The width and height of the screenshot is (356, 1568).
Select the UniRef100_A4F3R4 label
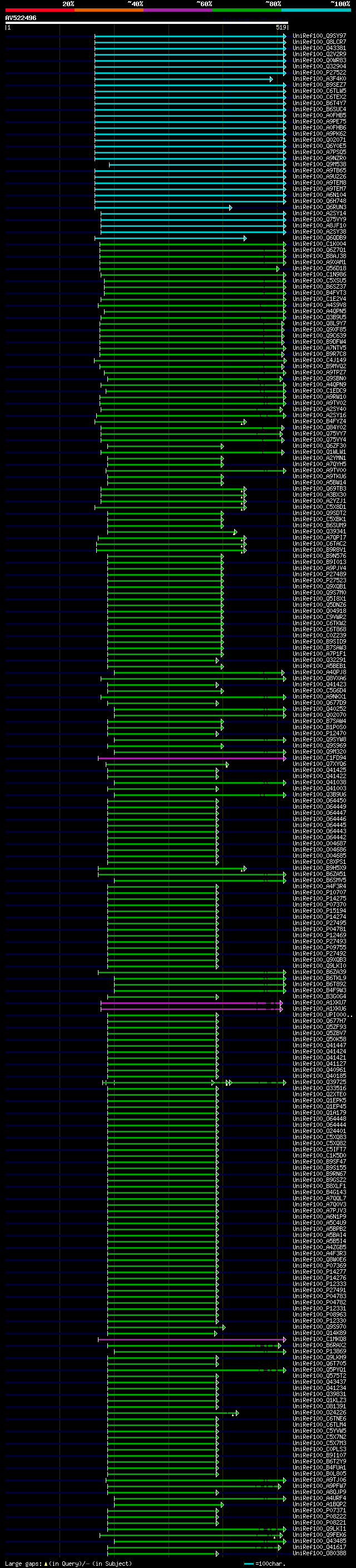point(319,887)
